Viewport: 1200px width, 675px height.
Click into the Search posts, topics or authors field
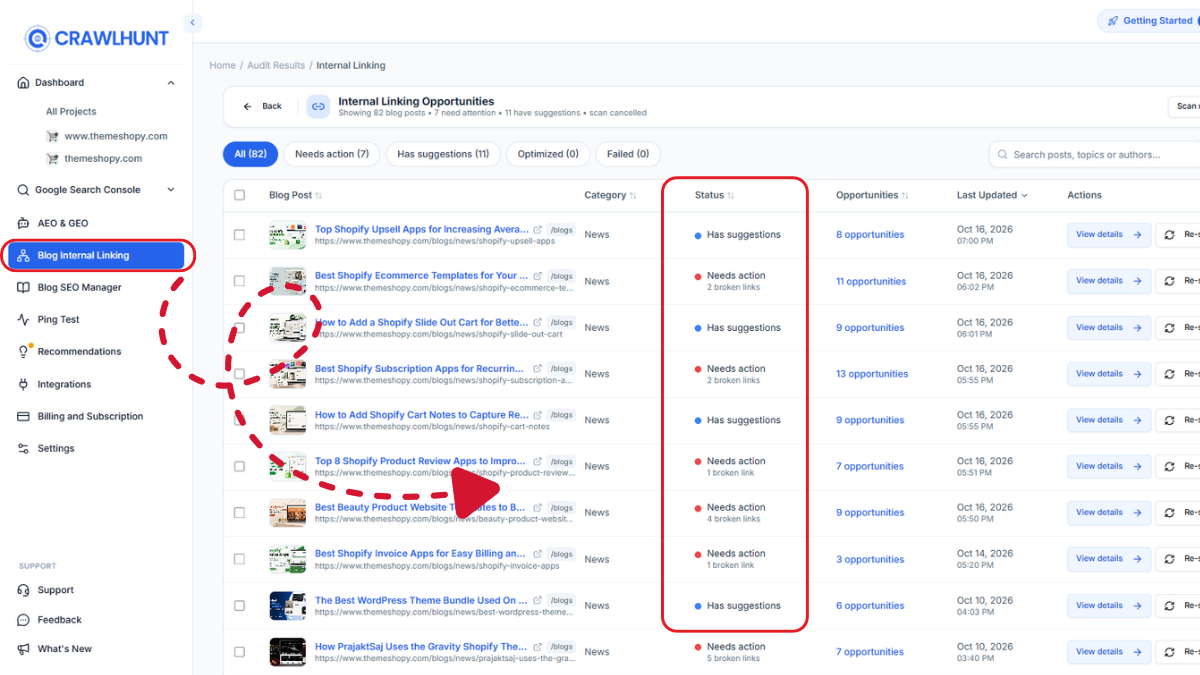[1095, 155]
